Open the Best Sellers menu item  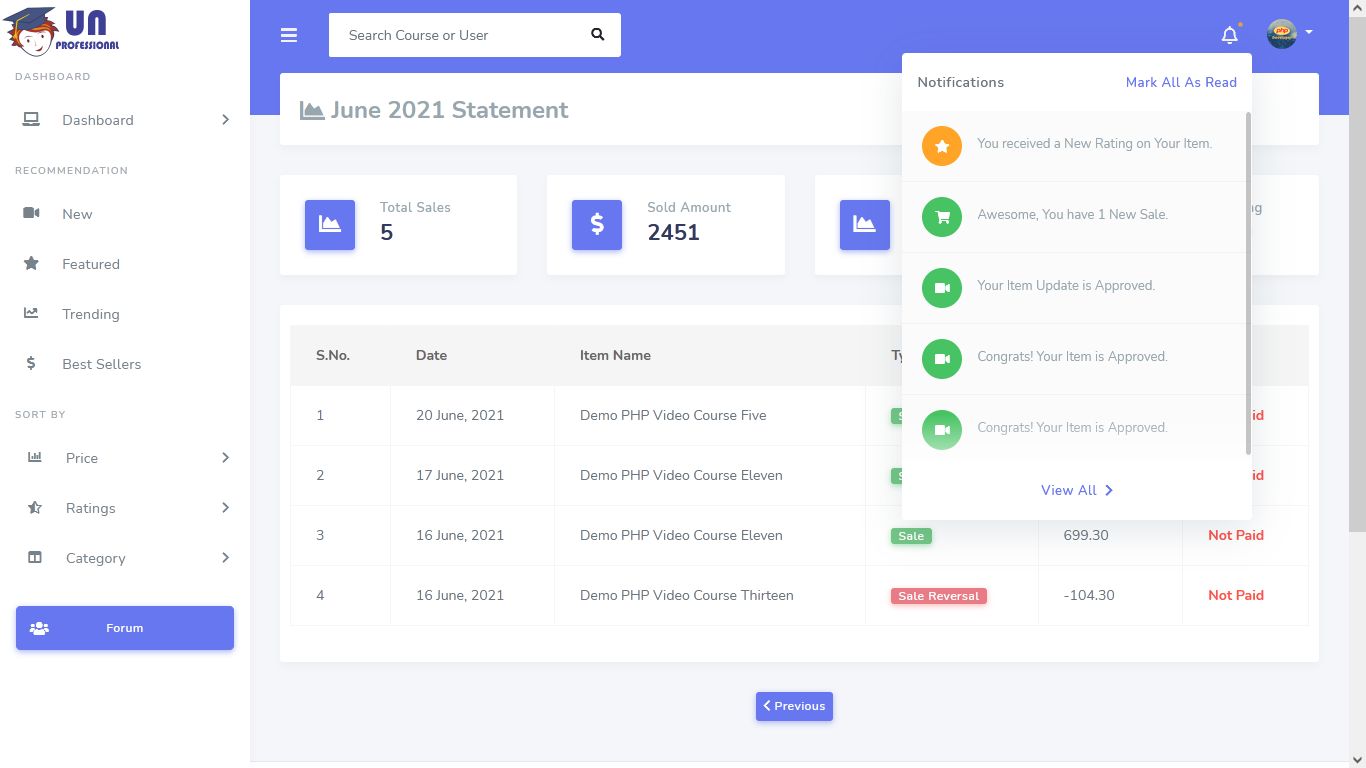[125, 364]
